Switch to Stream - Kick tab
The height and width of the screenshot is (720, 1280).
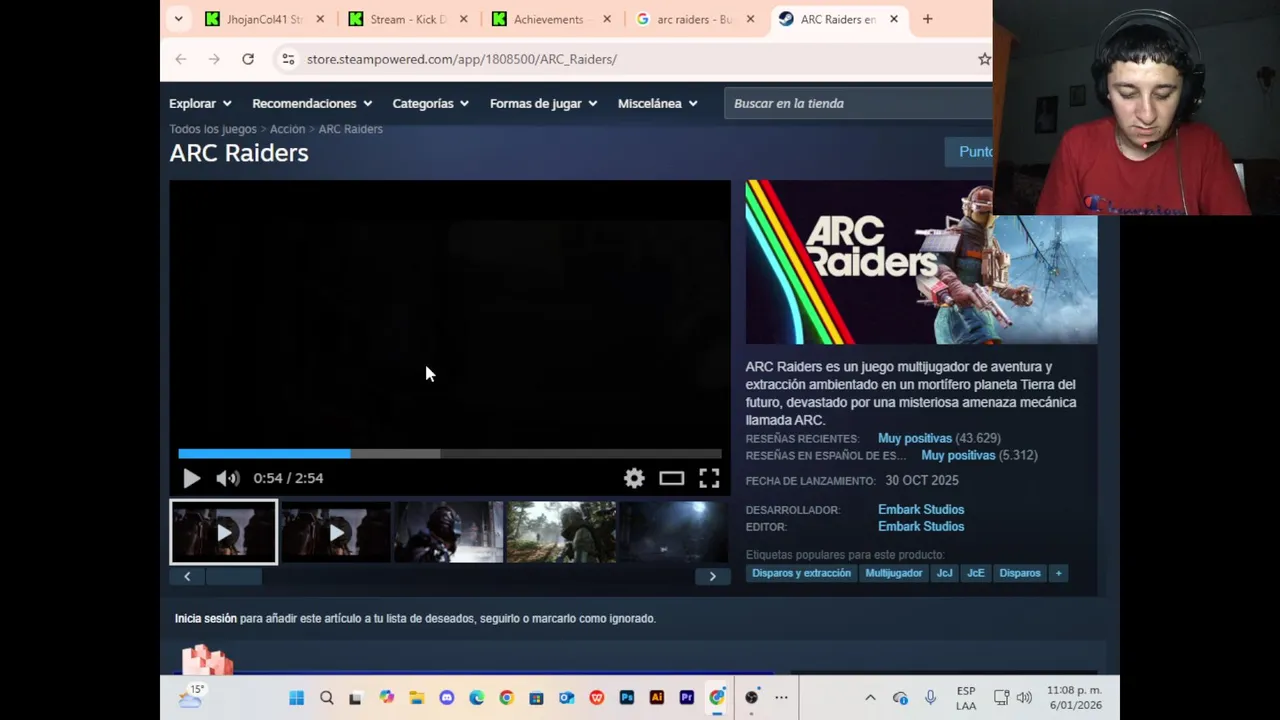pyautogui.click(x=407, y=19)
